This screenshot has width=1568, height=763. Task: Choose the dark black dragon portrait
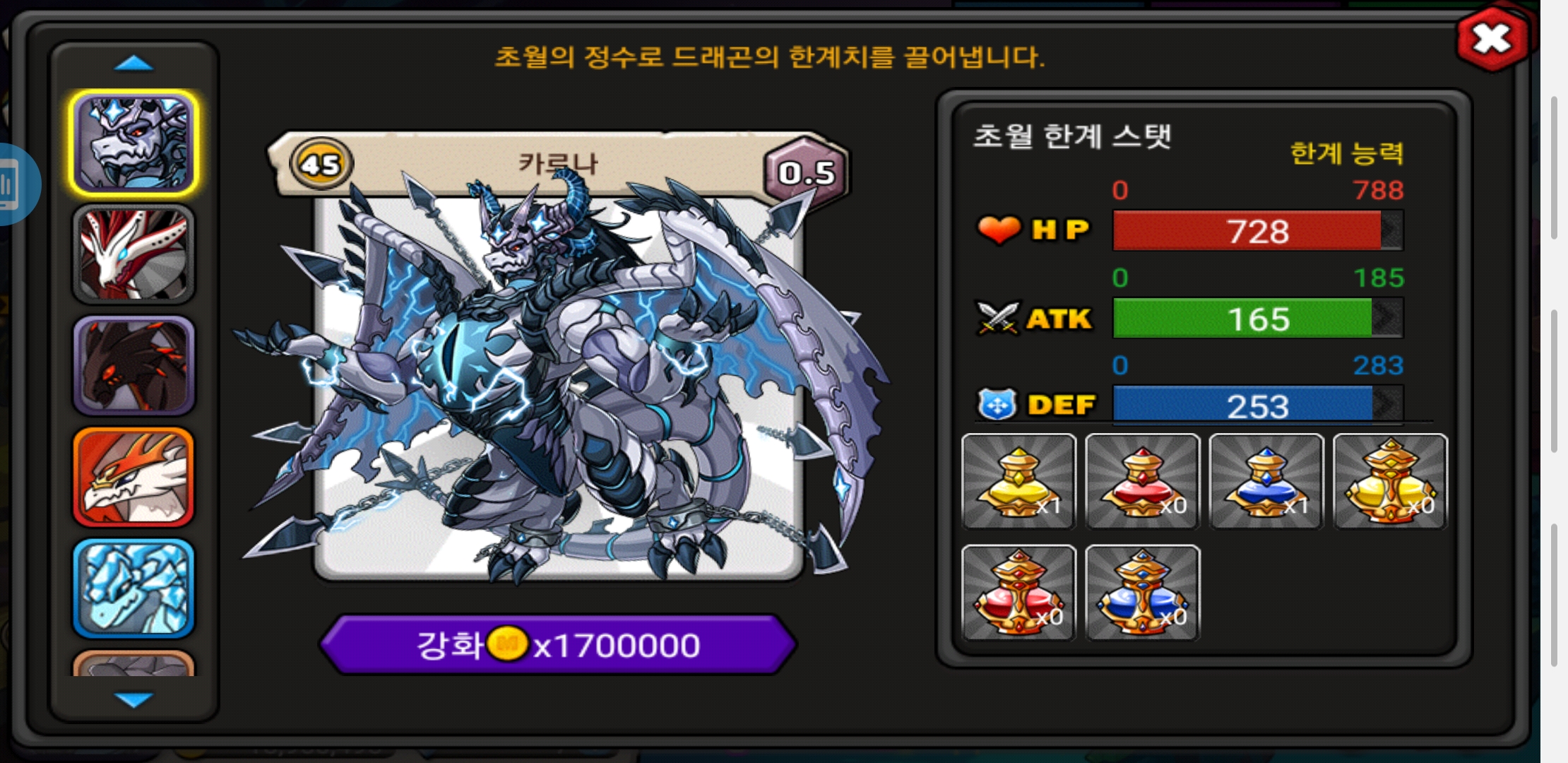133,365
